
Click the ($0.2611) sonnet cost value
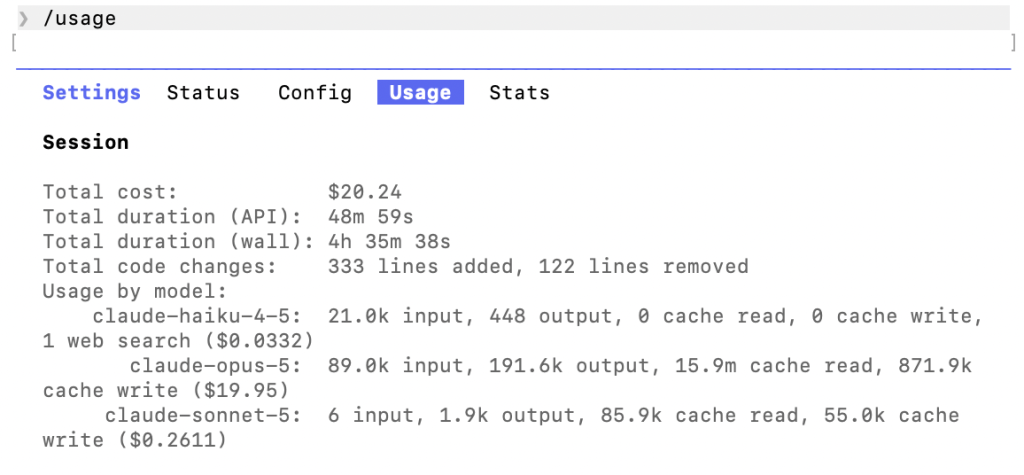click(172, 440)
